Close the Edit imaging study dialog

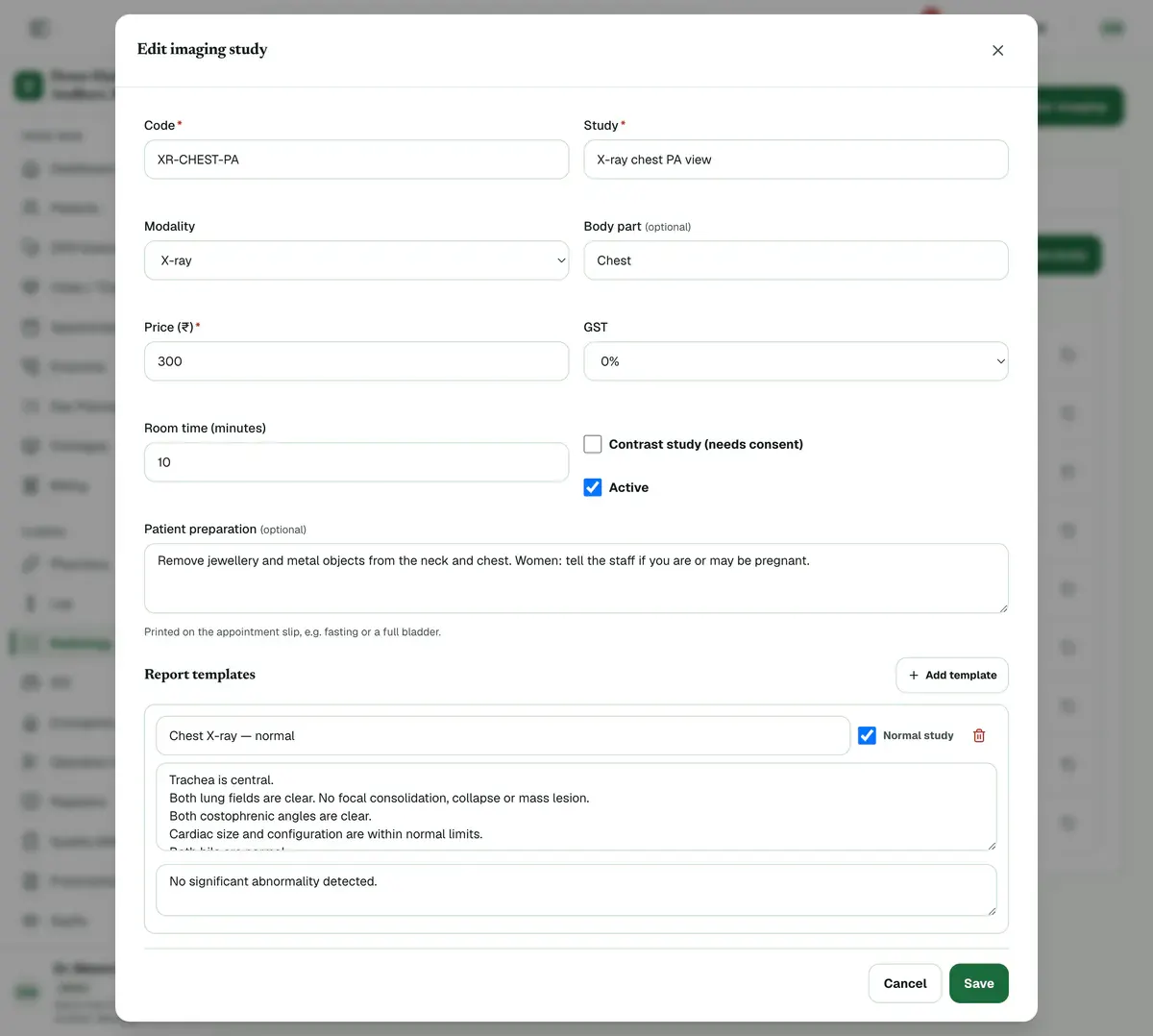[x=997, y=50]
